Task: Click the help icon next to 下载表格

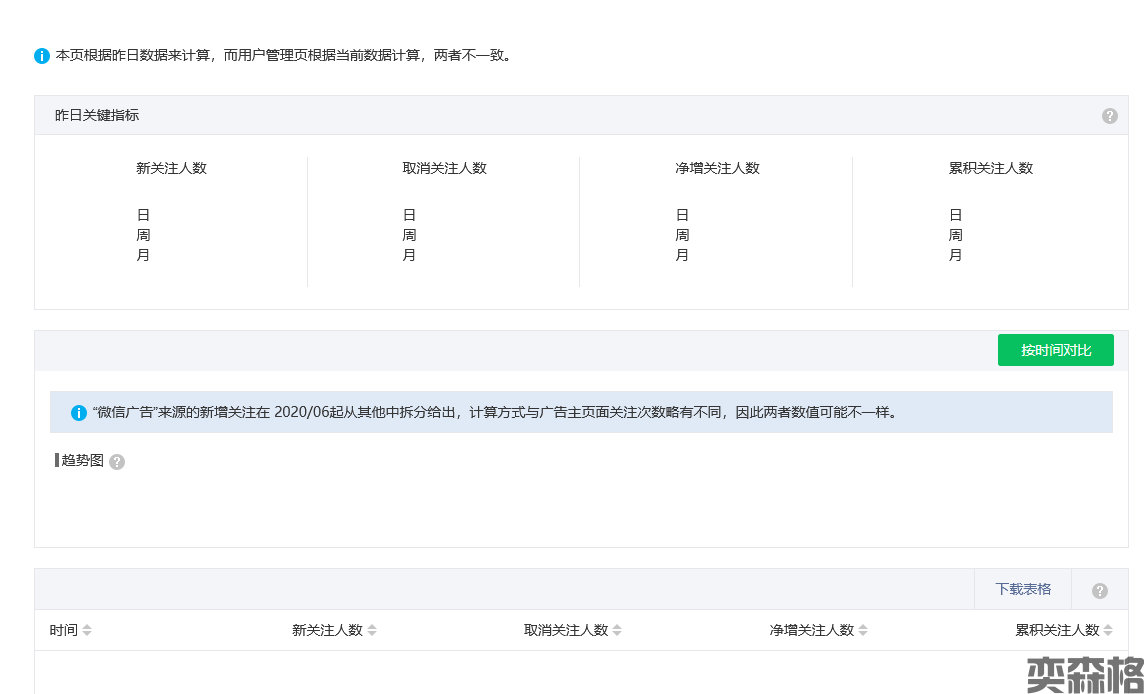Action: coord(1100,591)
